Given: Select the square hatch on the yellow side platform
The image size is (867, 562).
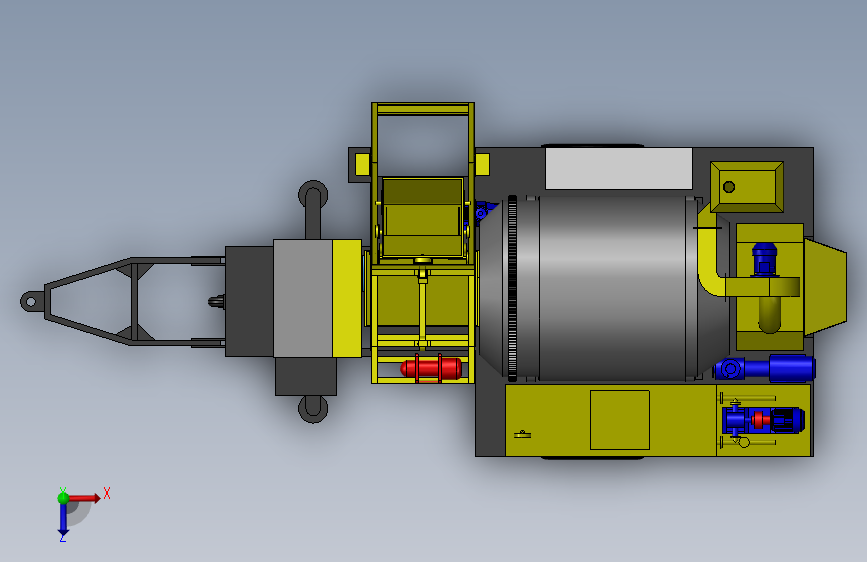Looking at the screenshot, I should click(620, 420).
